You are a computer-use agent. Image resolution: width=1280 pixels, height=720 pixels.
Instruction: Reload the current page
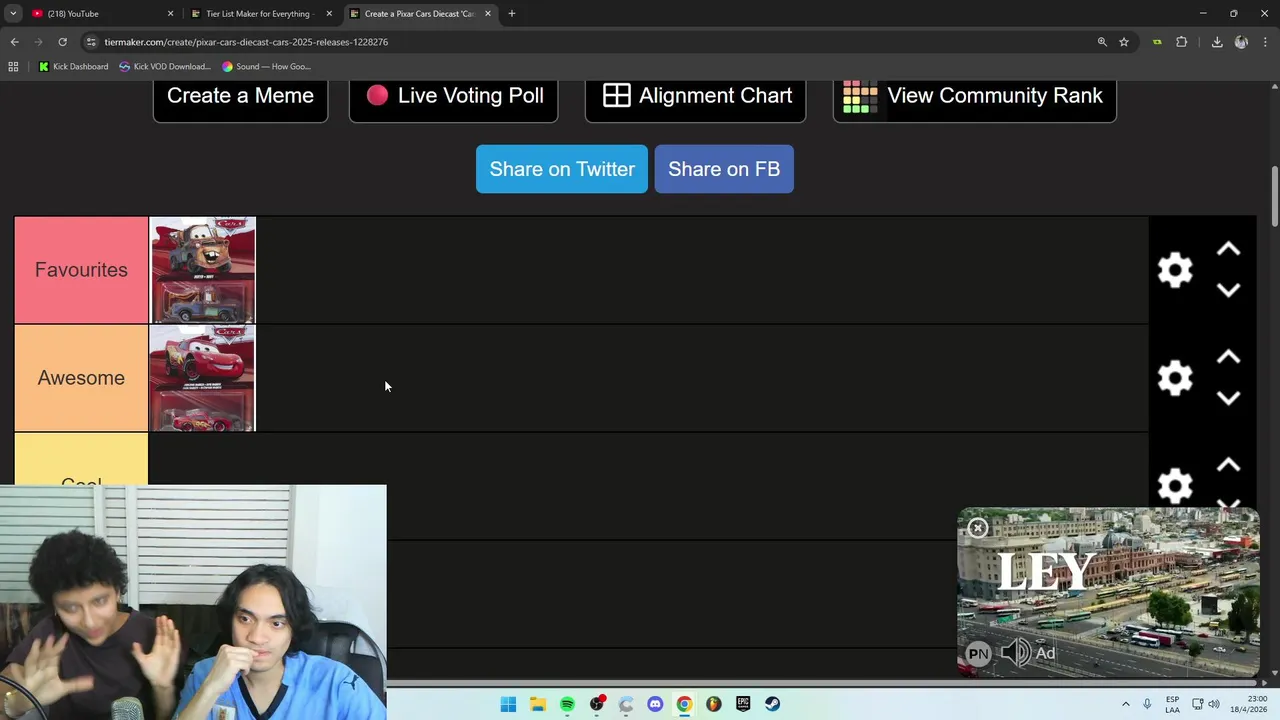[62, 42]
